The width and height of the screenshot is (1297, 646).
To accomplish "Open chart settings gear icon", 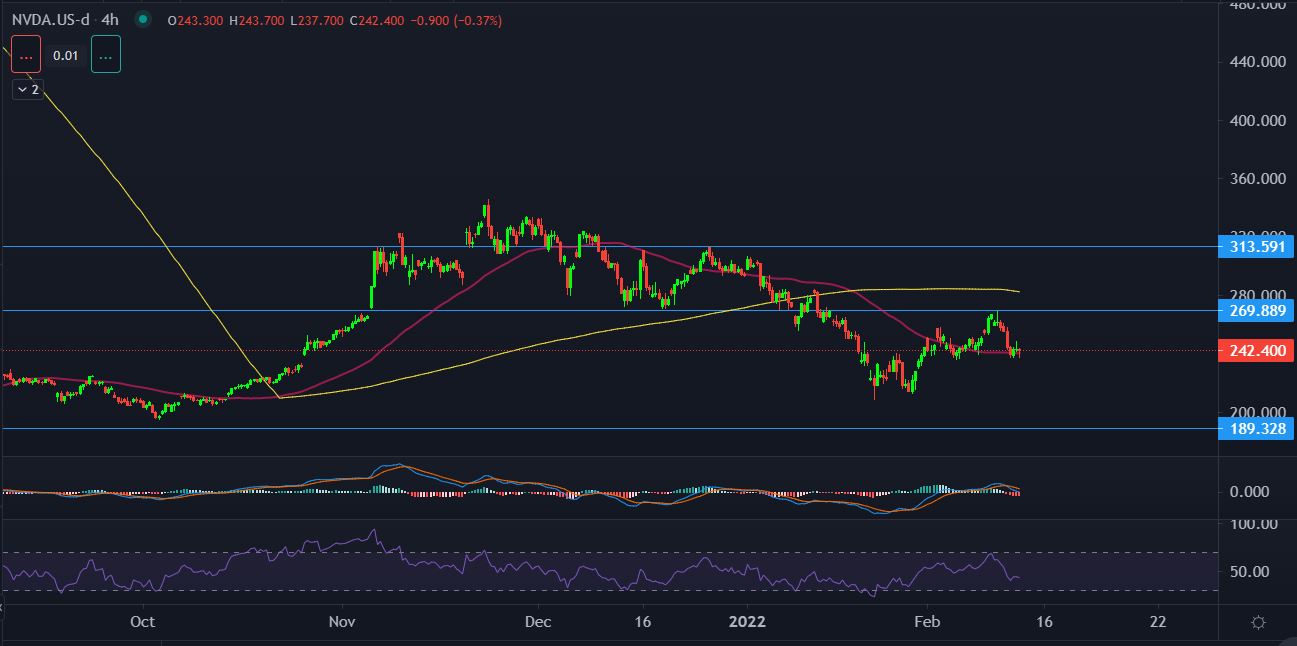I will click(1258, 622).
